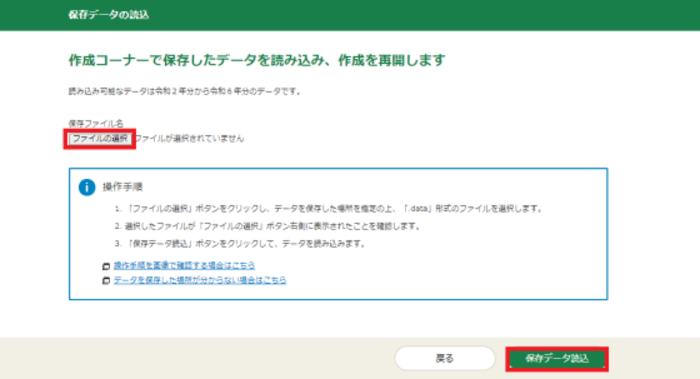Screen dimensions: 700x379
Task: Click the new-window icon before データを保存した場所 link
Action: click(x=106, y=281)
